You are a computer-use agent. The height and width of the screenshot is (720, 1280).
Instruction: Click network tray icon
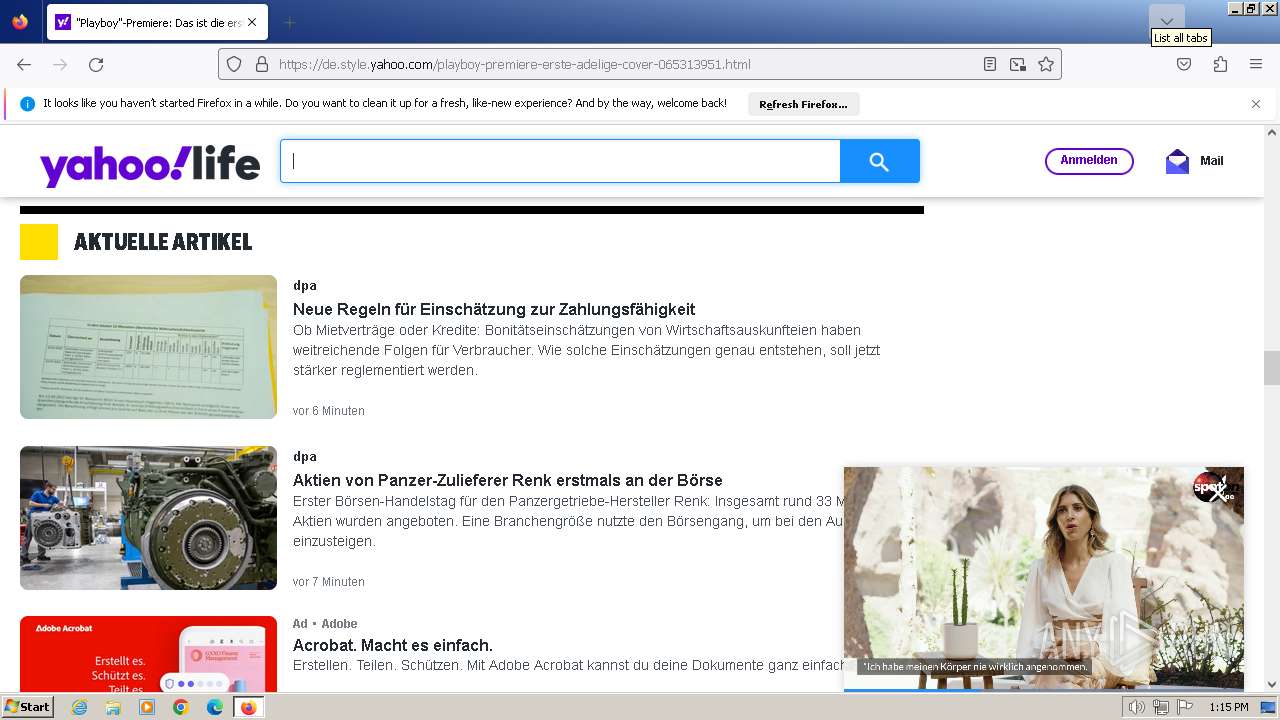pos(1161,707)
